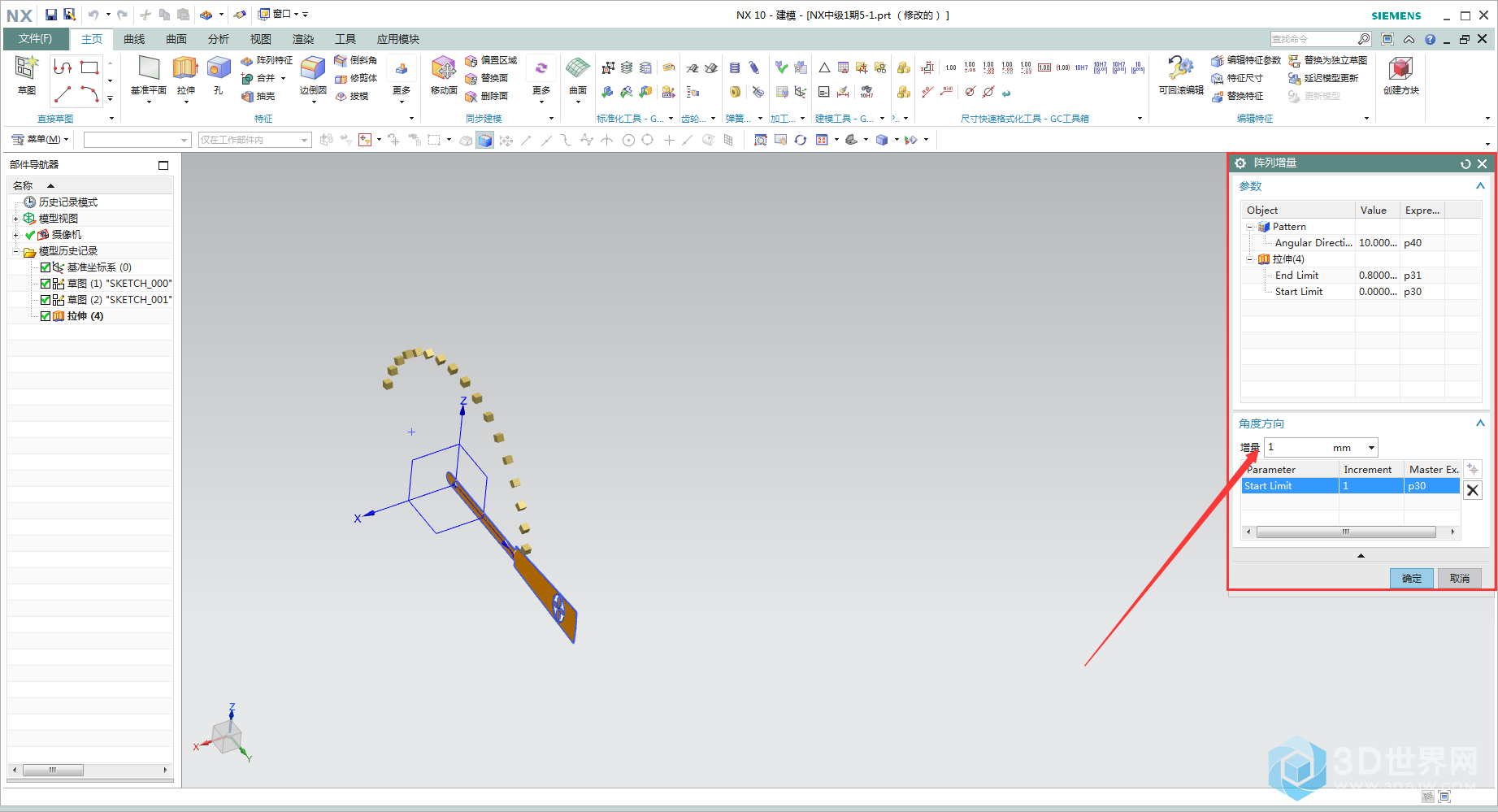1498x812 pixels.
Task: Switch to the 曲面 tab
Action: 176,39
